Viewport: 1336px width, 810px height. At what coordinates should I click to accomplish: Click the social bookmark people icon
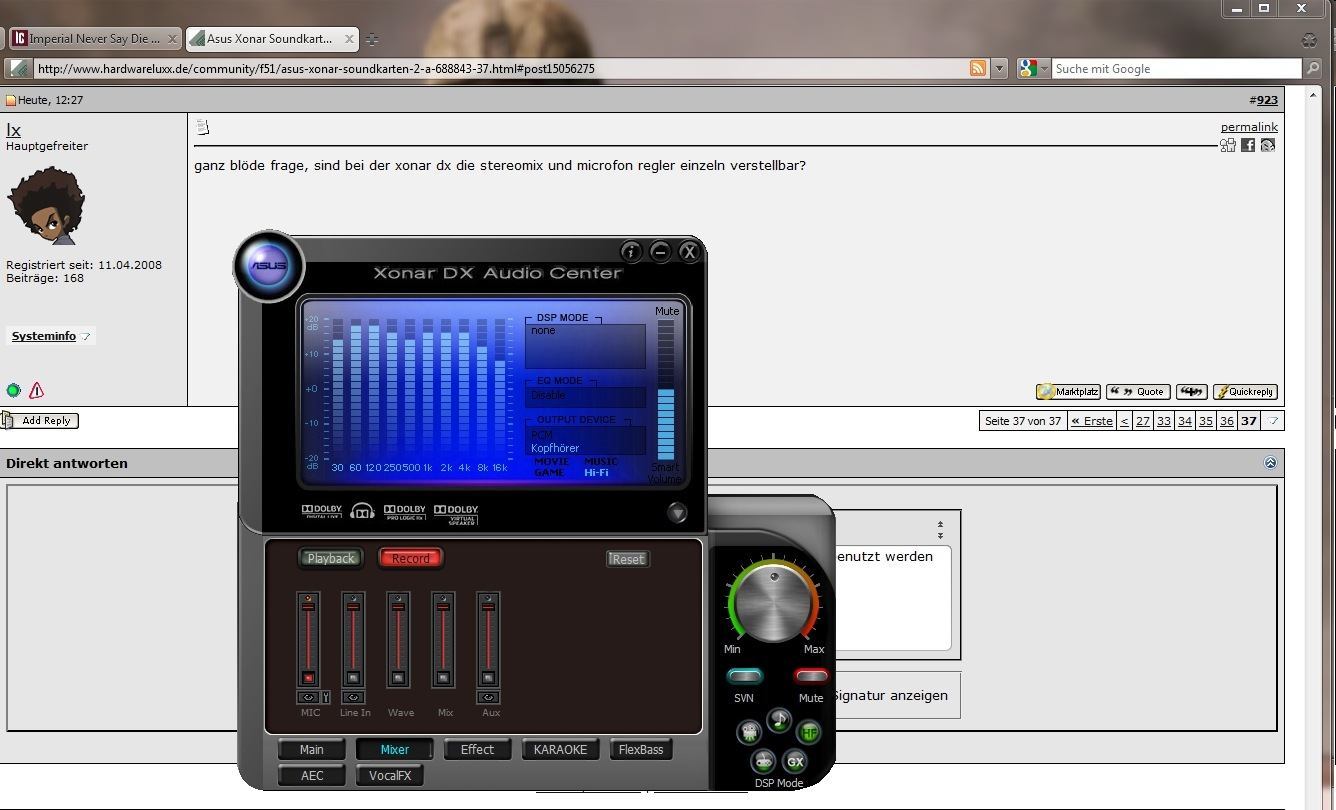pyautogui.click(x=1228, y=145)
